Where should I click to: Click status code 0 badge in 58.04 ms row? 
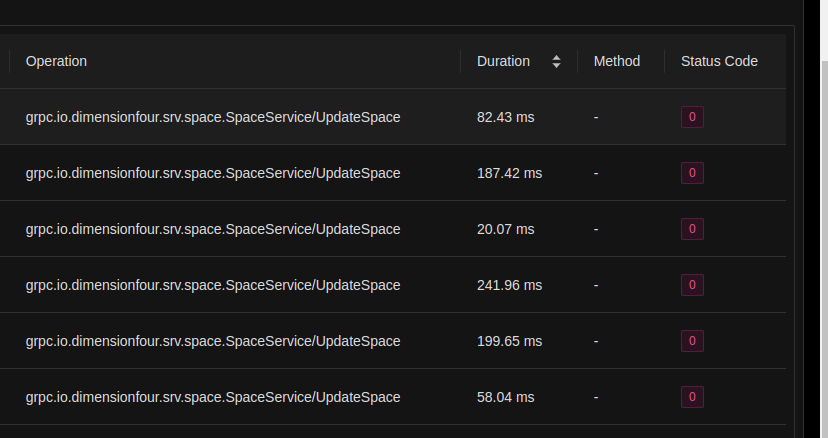point(692,397)
